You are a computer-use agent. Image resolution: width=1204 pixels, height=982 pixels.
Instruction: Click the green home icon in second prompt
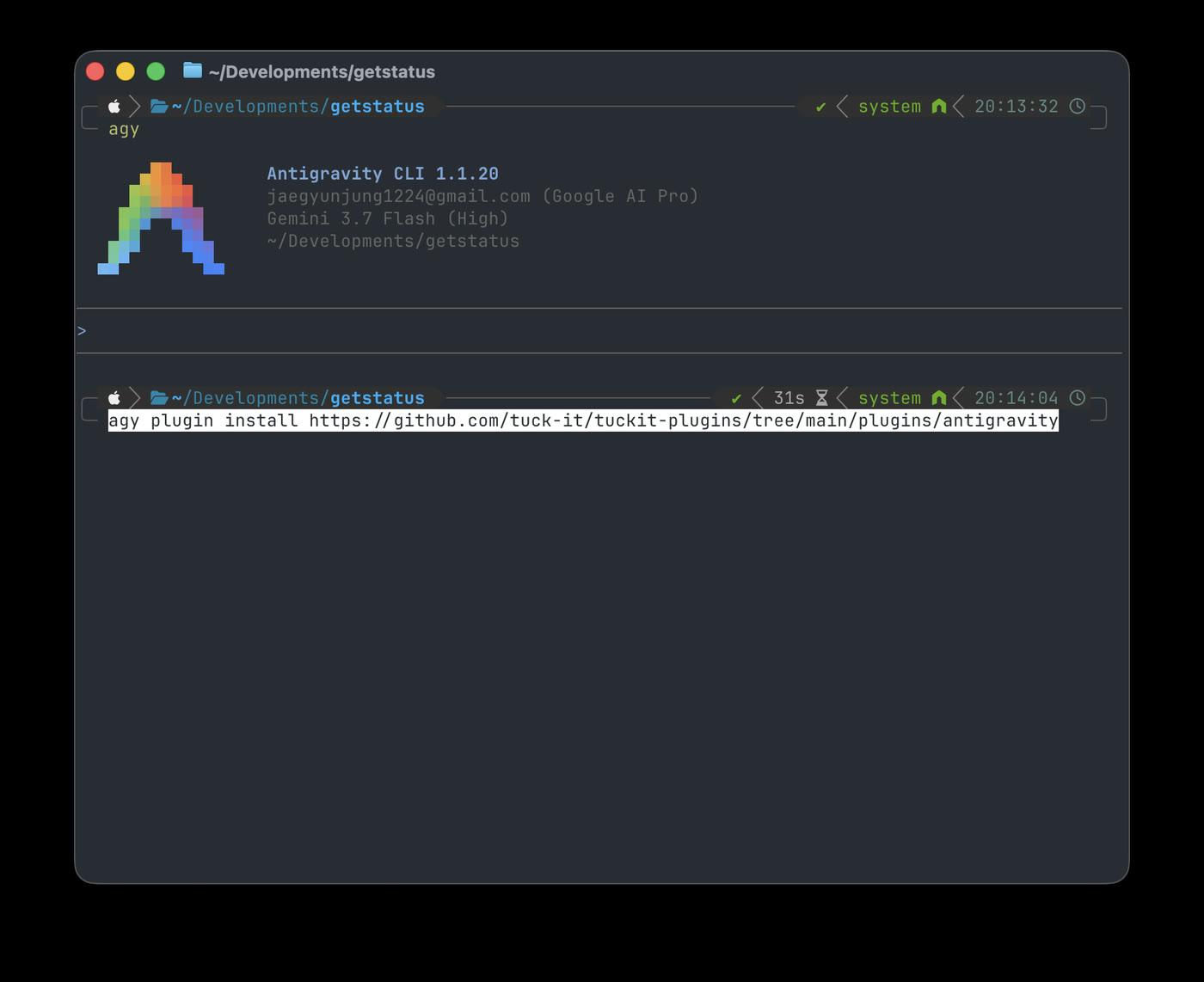click(938, 398)
